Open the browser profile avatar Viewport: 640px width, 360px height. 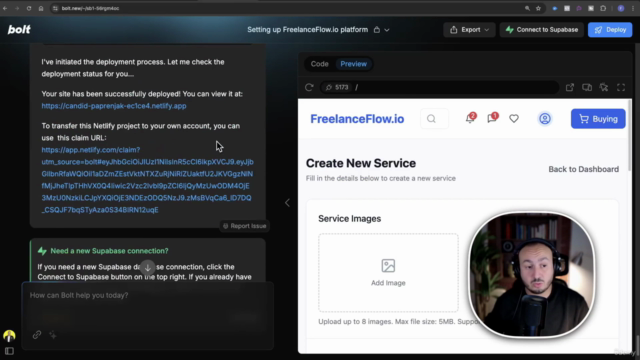pos(621,8)
